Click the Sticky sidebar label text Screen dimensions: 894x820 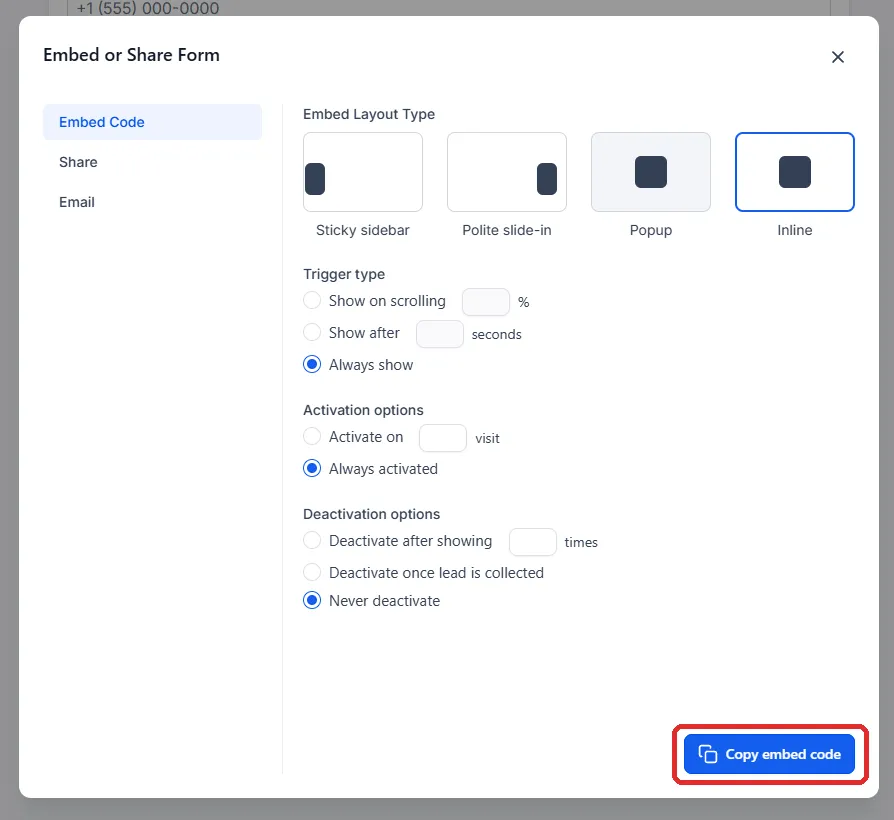tap(363, 230)
